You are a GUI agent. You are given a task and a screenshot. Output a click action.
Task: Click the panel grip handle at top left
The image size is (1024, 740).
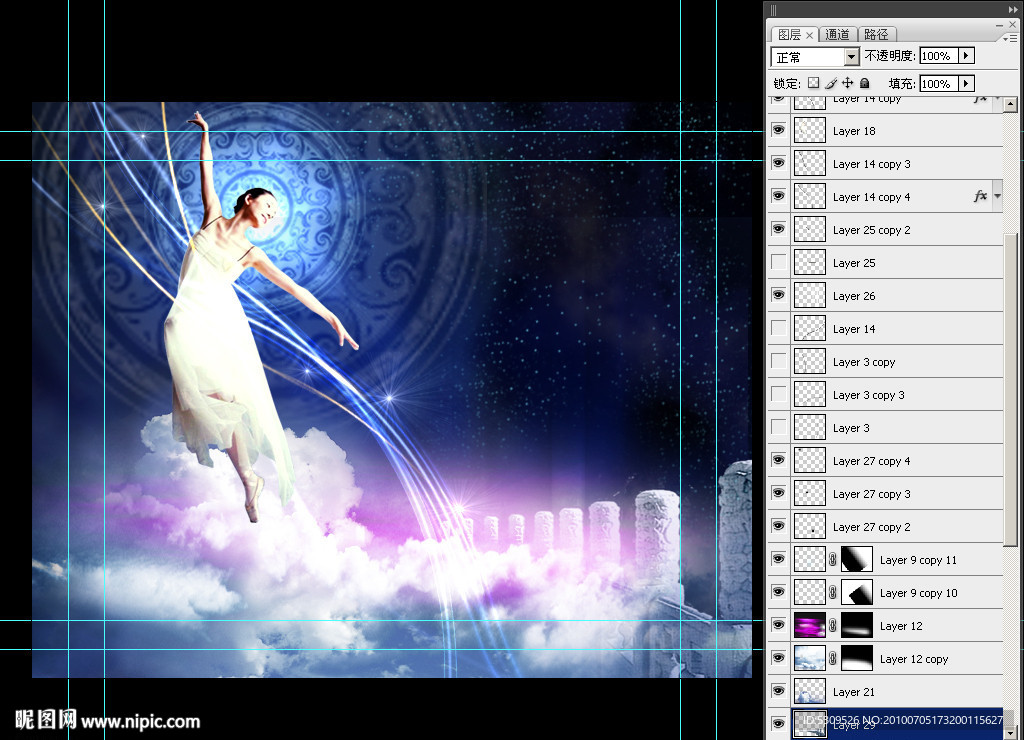pyautogui.click(x=773, y=10)
